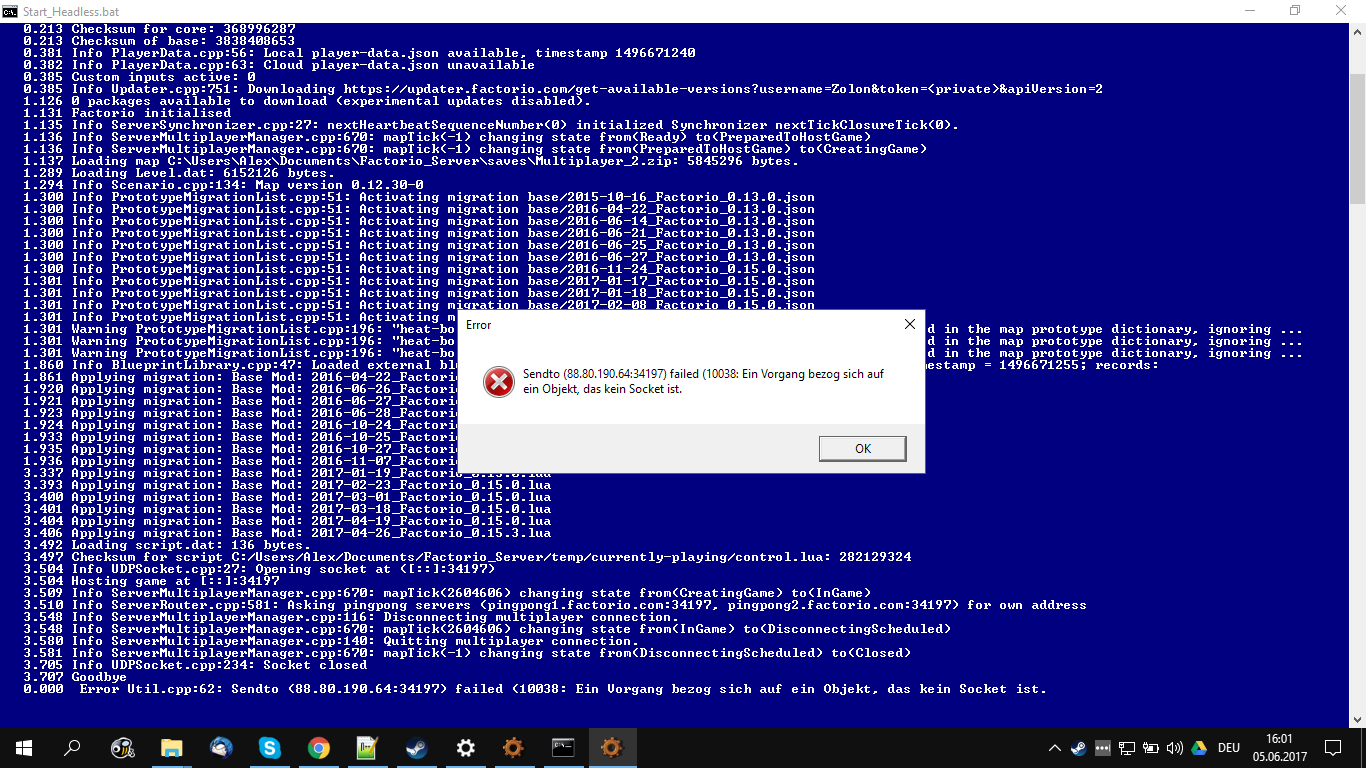Open Windows Settings gear in taskbar
This screenshot has height=768, width=1366.
coord(465,748)
